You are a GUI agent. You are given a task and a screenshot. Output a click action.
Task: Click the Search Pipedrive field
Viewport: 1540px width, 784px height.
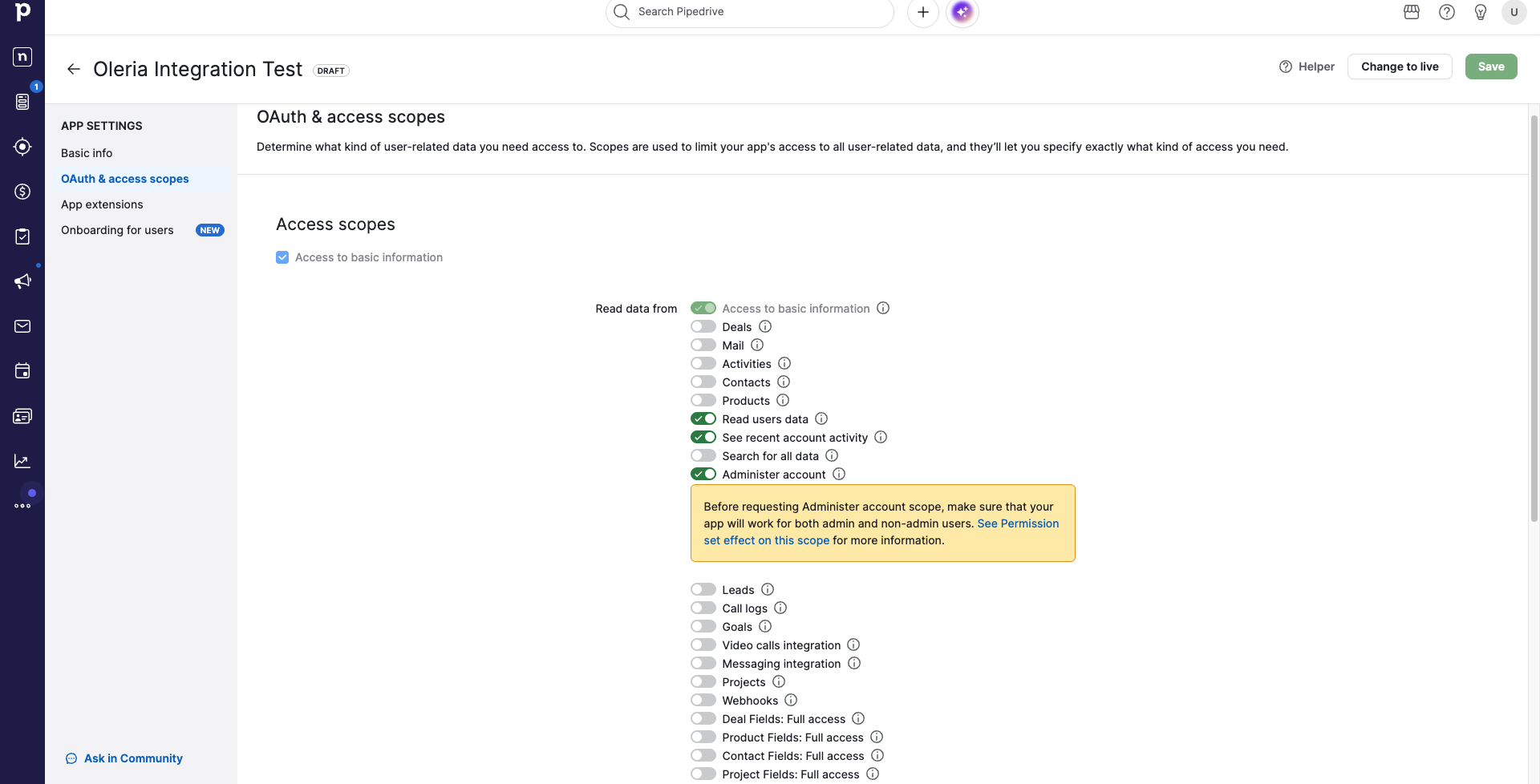pos(750,12)
